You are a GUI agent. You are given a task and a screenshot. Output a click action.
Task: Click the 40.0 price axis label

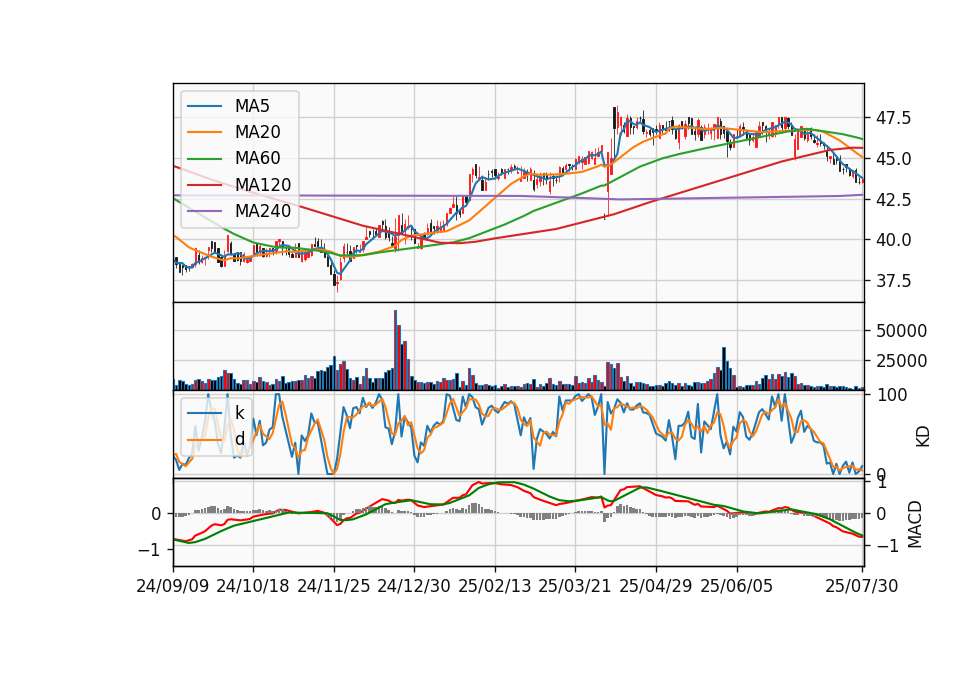pos(893,240)
